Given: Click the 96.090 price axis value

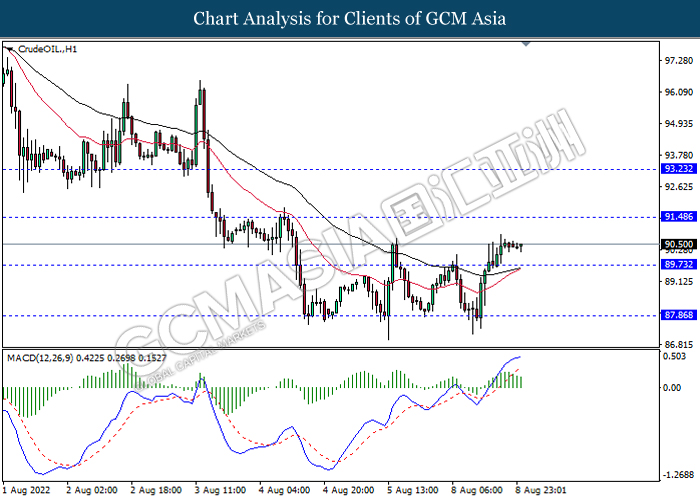Looking at the screenshot, I should coord(679,92).
